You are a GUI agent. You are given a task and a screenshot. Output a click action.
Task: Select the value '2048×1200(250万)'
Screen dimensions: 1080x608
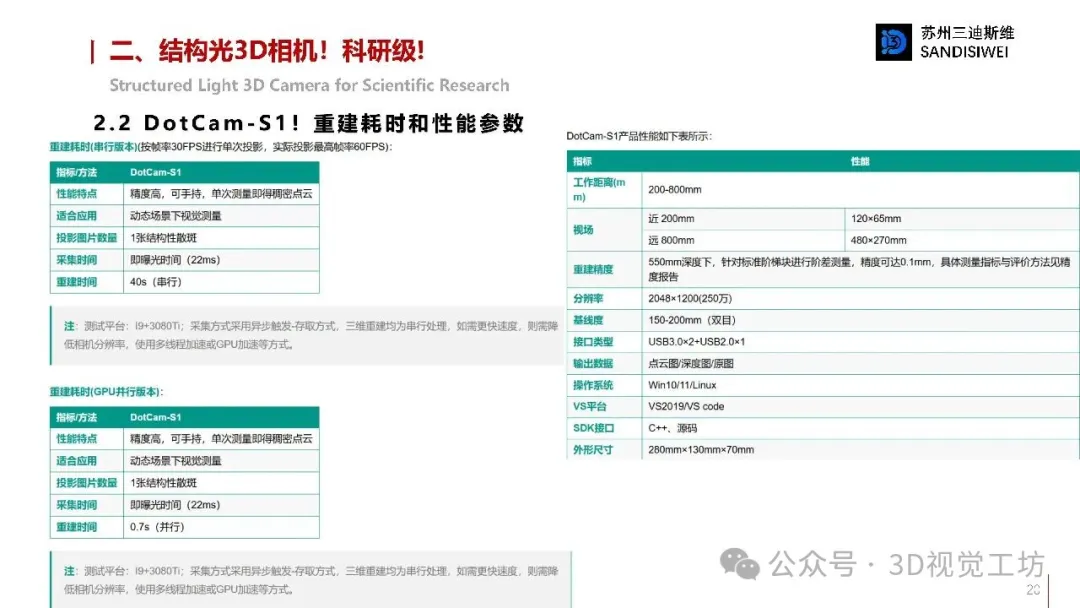tap(690, 298)
